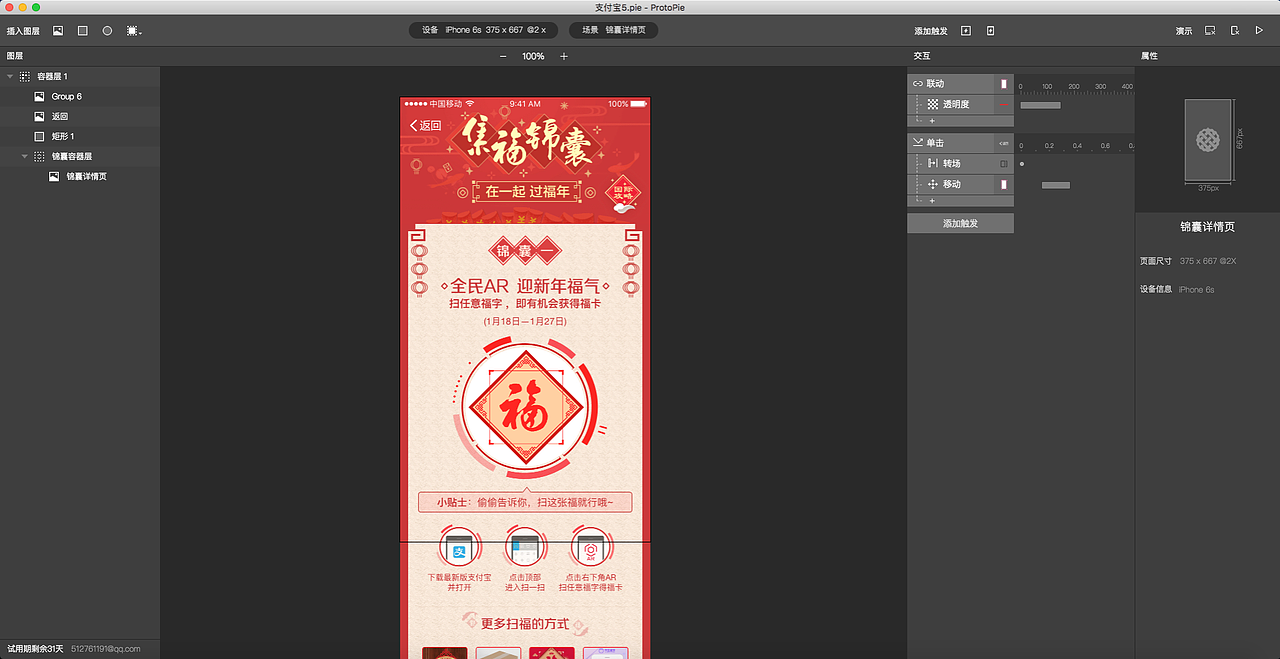Click the opacity duration bar on the timeline

[x=1040, y=104]
